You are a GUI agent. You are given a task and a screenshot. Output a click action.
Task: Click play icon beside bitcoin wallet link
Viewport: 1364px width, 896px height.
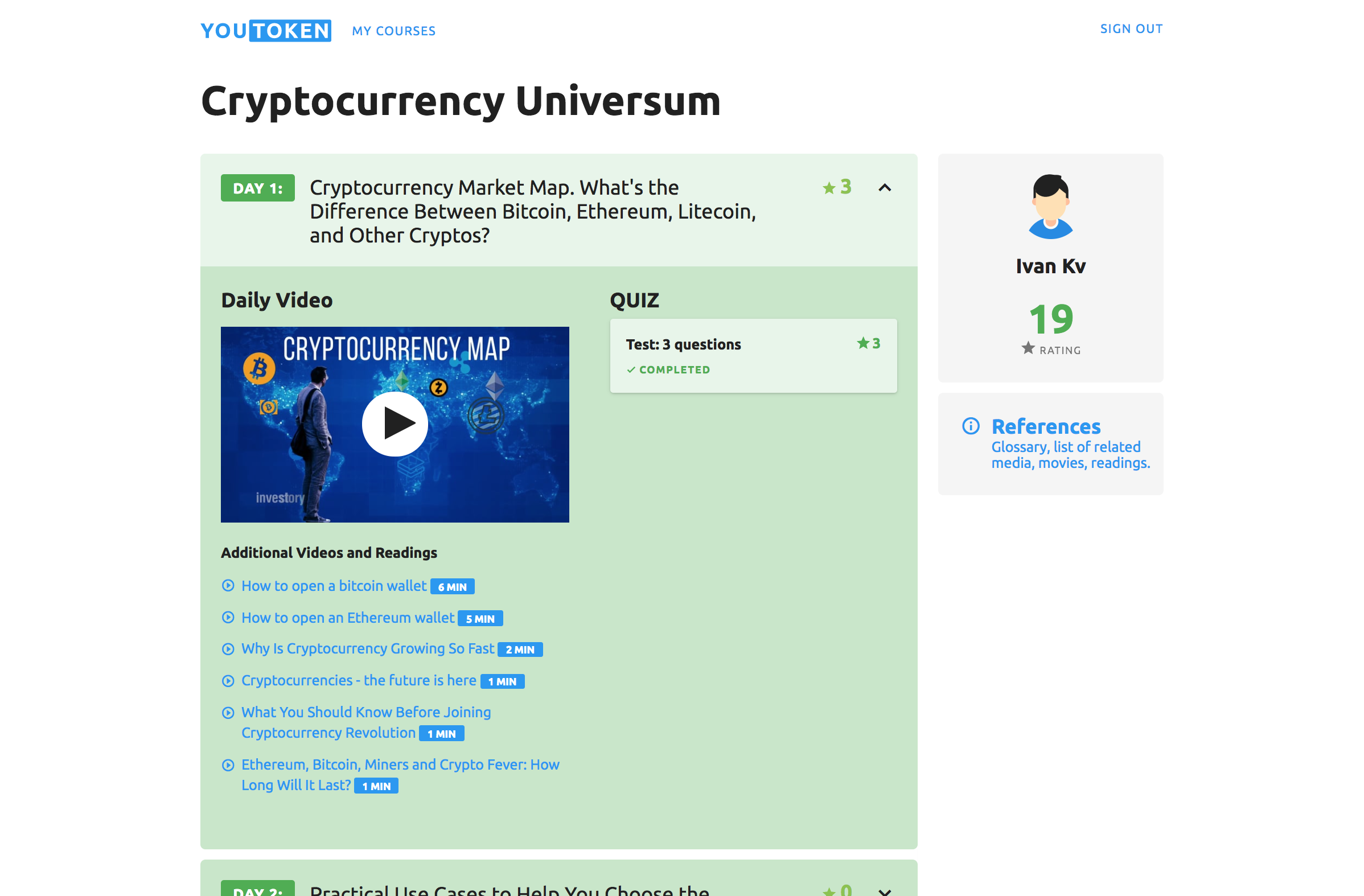tap(228, 585)
